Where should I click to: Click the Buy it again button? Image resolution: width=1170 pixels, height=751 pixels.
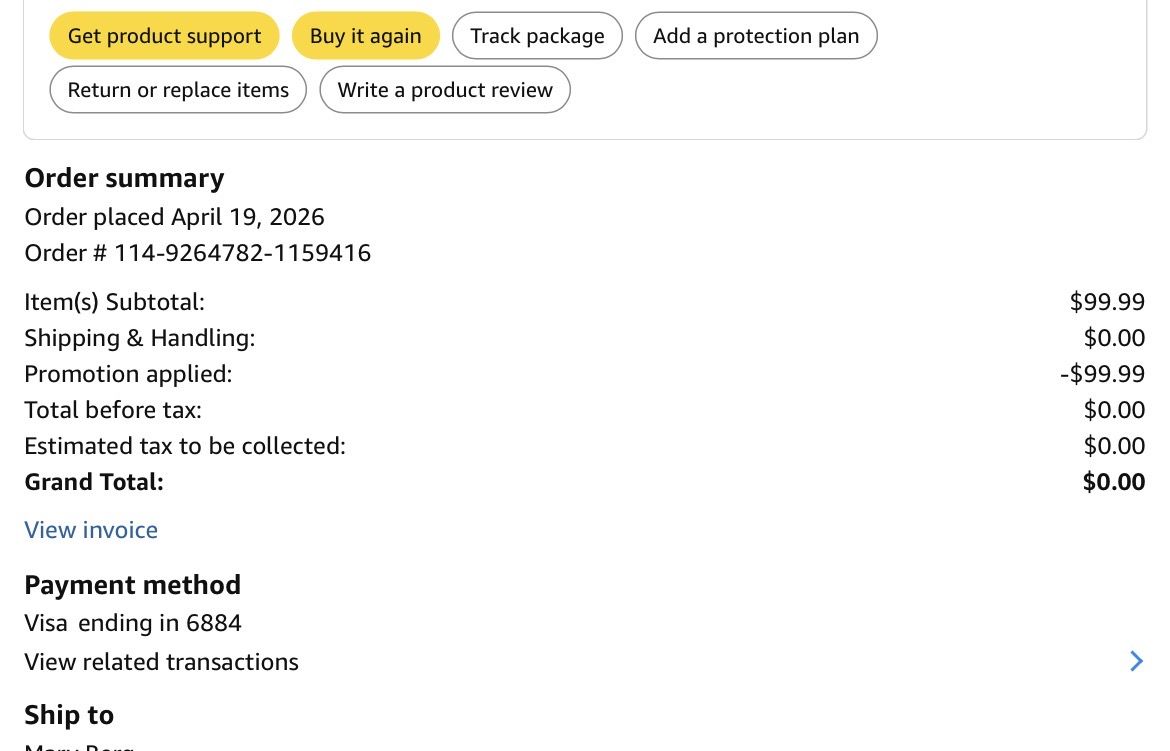(365, 36)
